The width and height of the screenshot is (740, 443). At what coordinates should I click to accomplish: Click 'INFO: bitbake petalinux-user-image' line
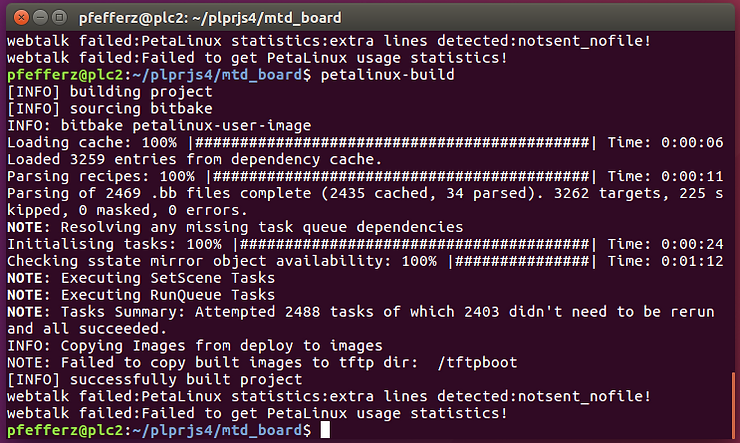159,125
